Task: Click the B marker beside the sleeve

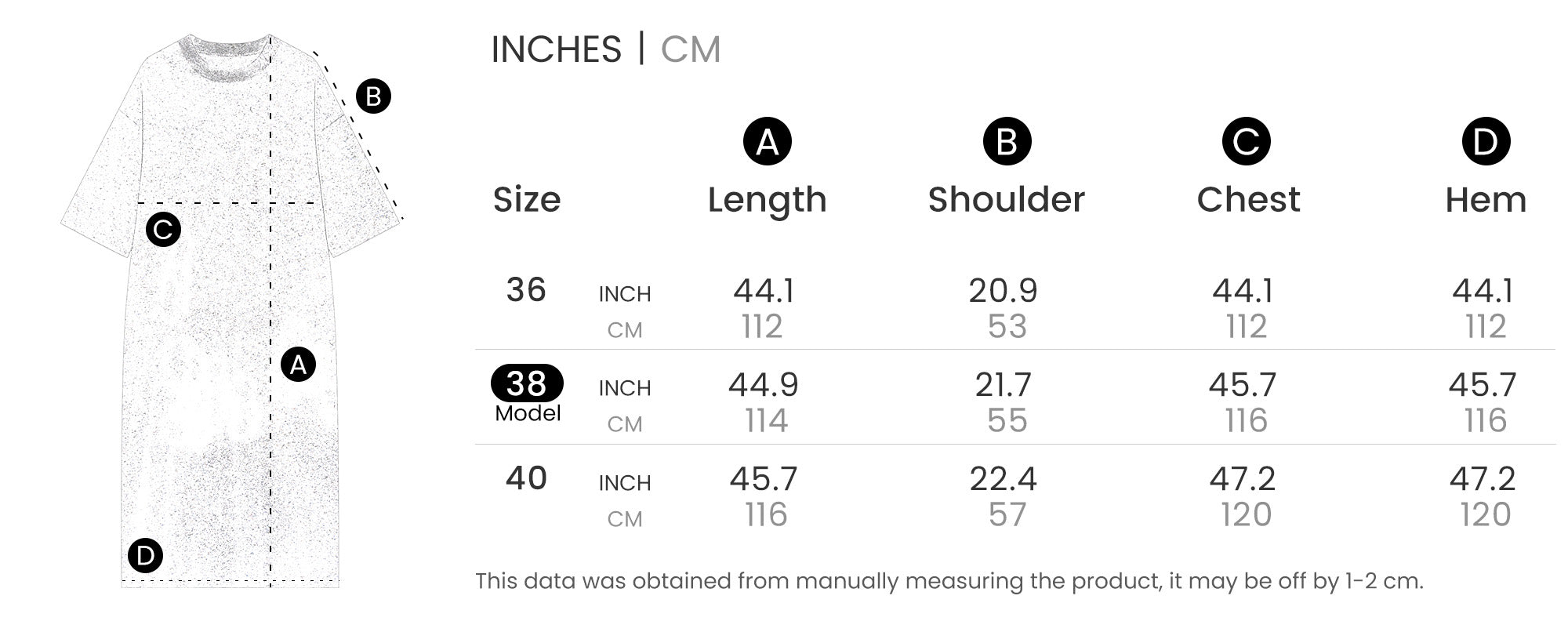Action: click(x=373, y=96)
